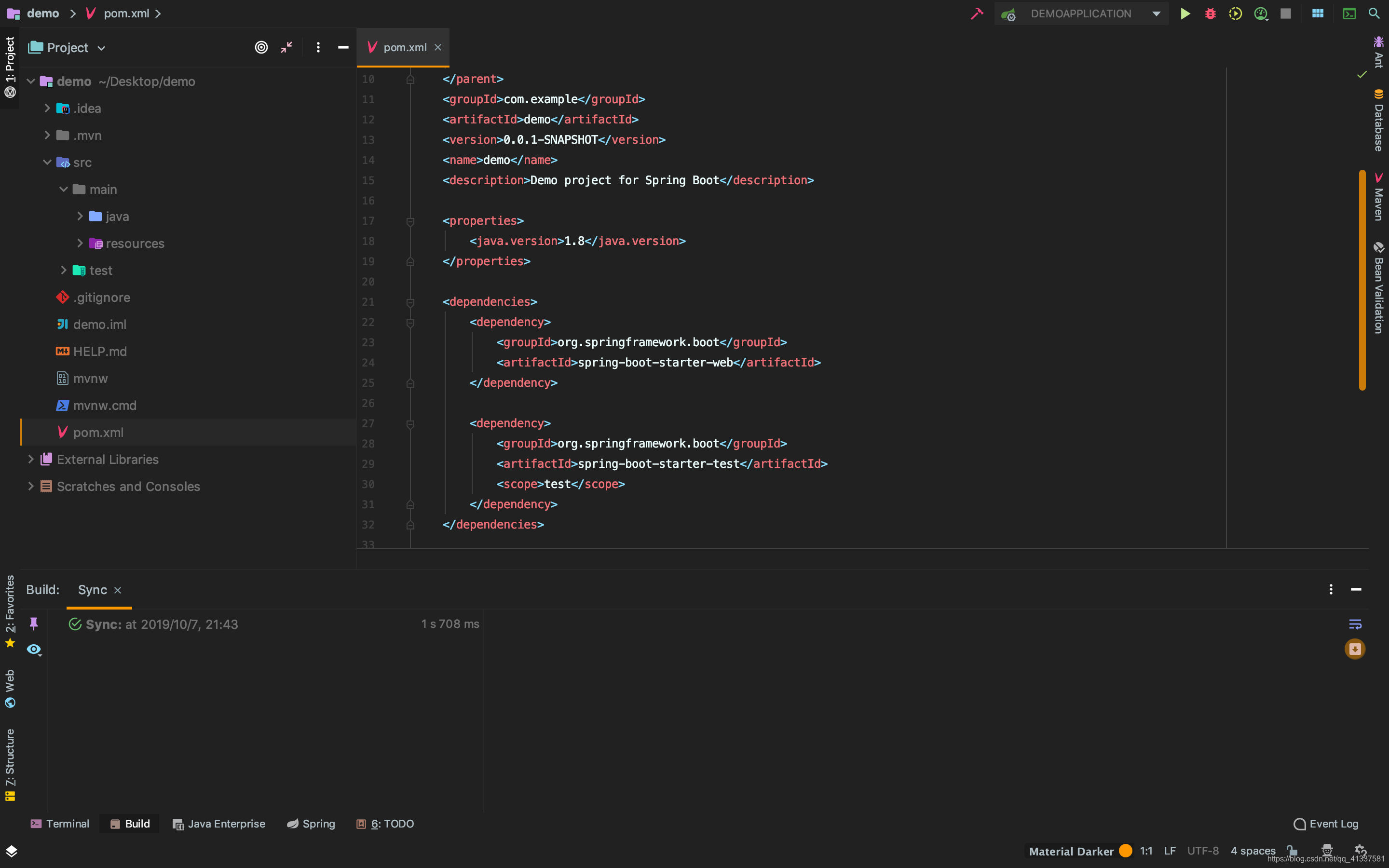The height and width of the screenshot is (868, 1389).
Task: Toggle the 1: Project side tab
Action: [x=10, y=67]
